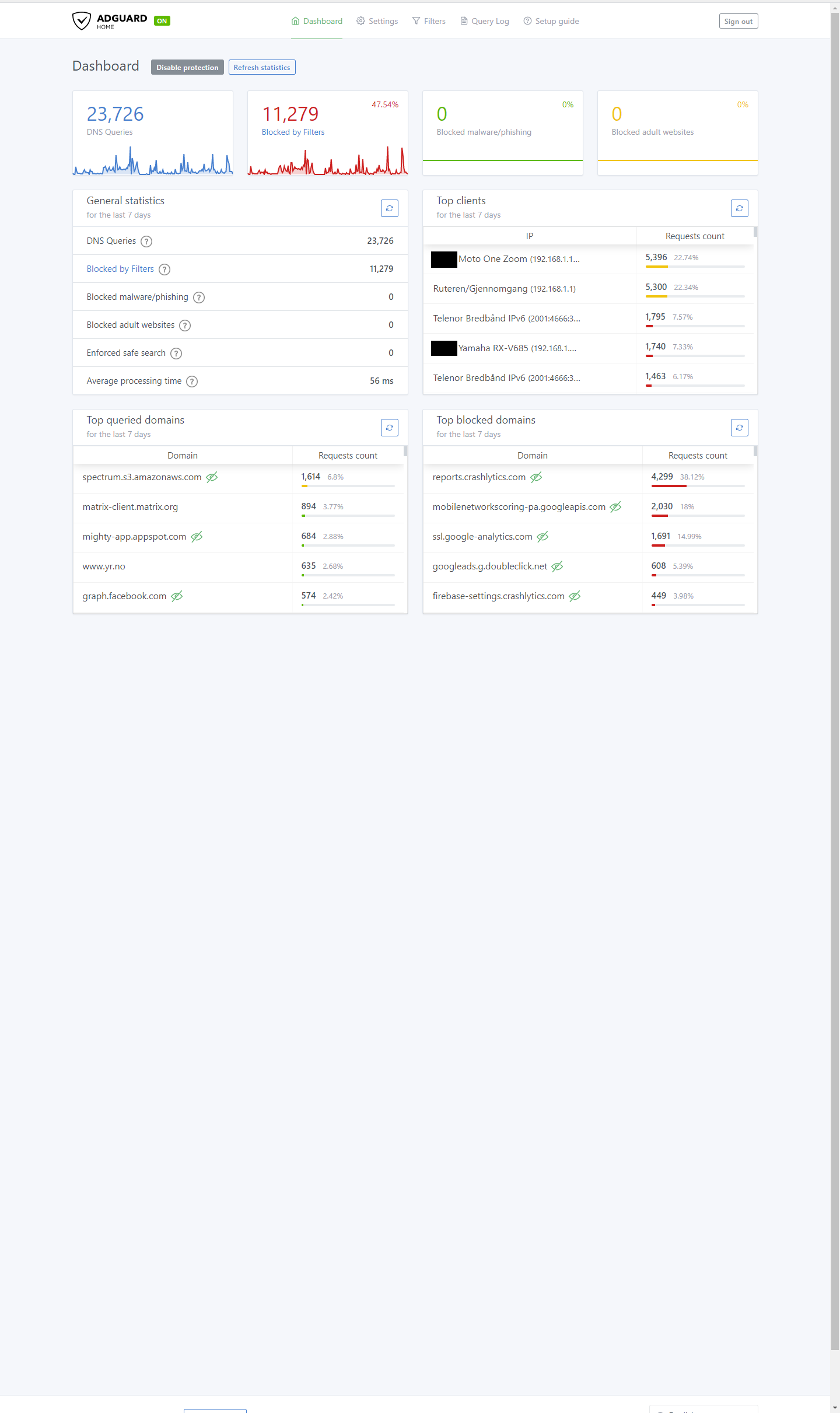The height and width of the screenshot is (1413, 840).
Task: Click Disable protection button
Action: pos(187,67)
